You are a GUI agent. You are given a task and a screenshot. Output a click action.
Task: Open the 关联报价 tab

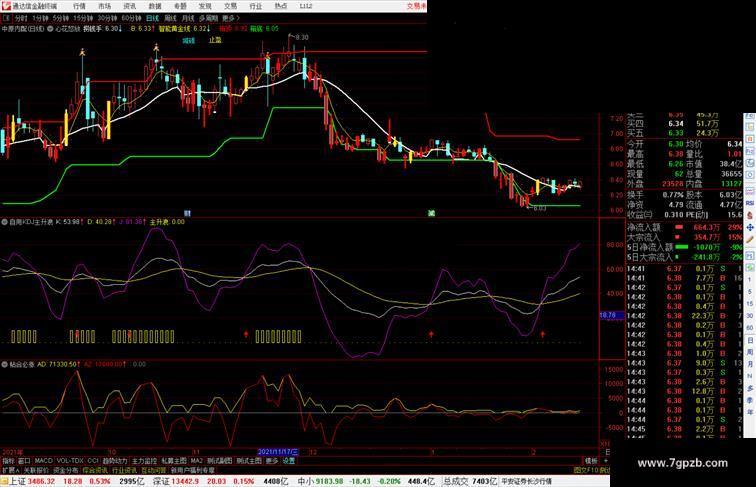click(36, 470)
